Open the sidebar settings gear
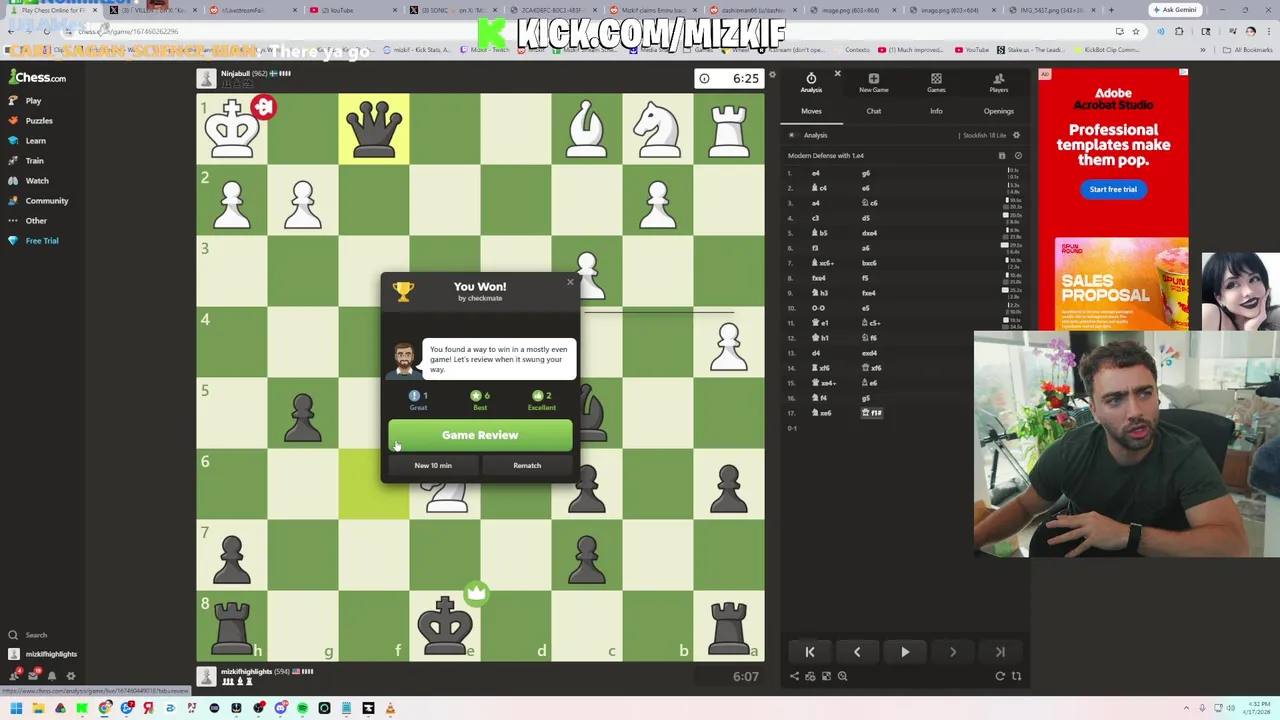This screenshot has width=1280, height=720. point(70,676)
